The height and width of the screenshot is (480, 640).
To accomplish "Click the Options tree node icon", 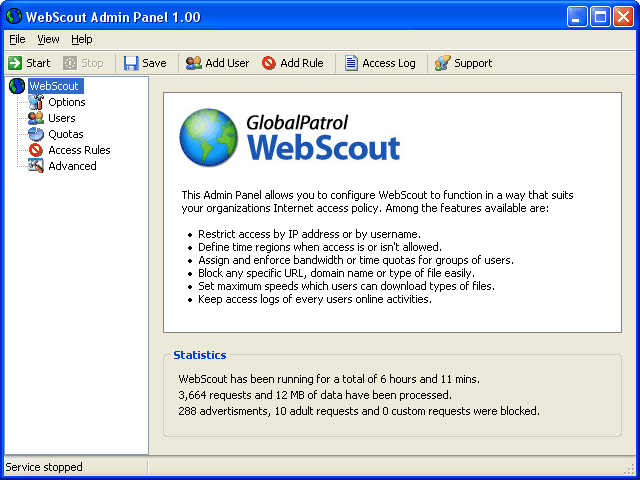I will (x=36, y=102).
